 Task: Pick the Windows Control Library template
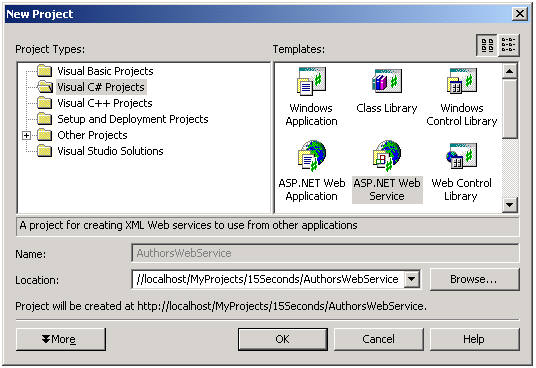(x=461, y=97)
